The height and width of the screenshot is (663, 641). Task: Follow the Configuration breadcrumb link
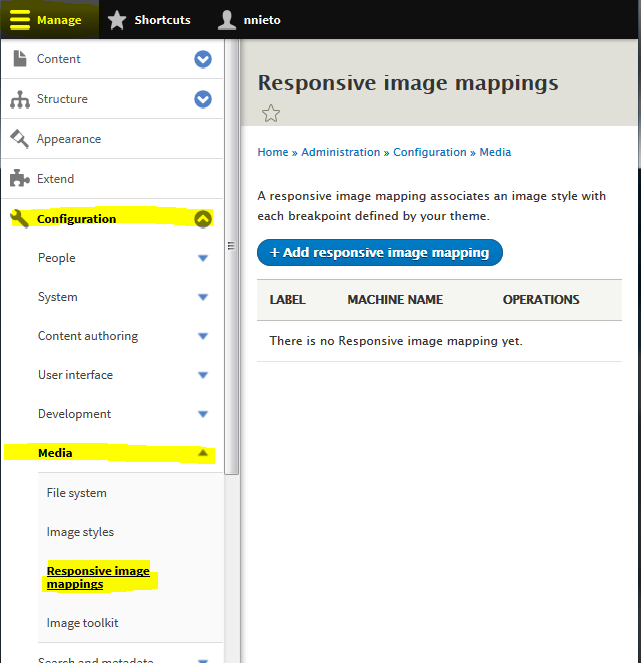[430, 152]
